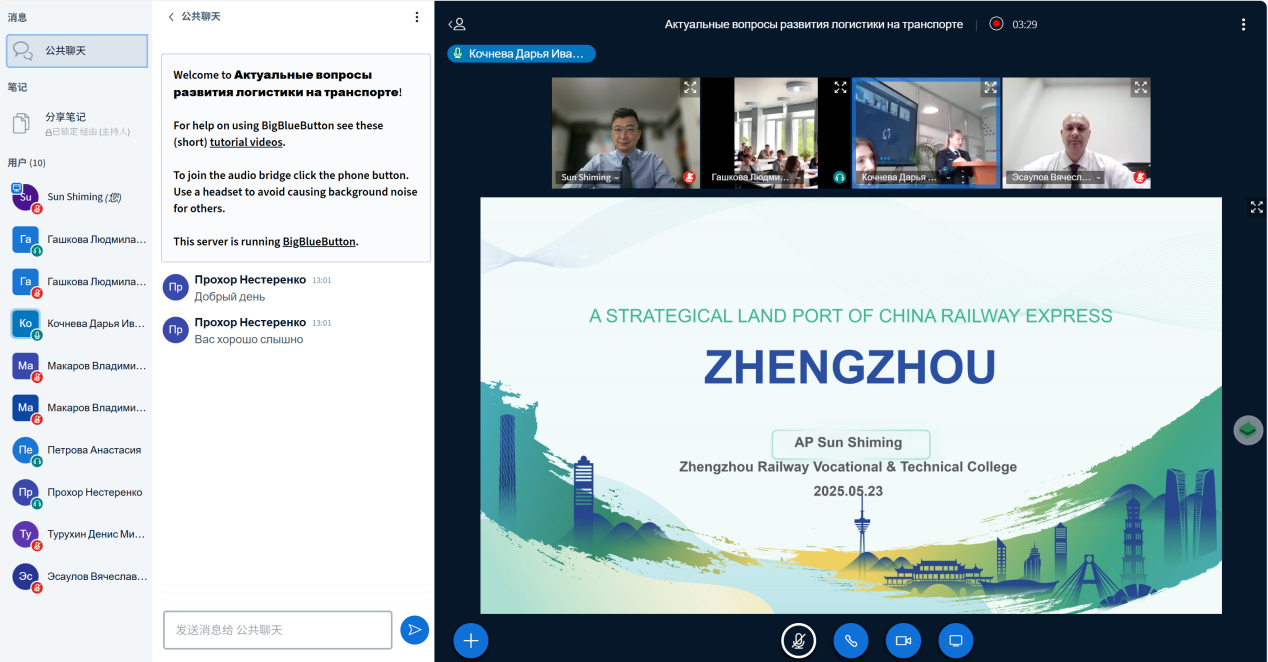1268x662 pixels.
Task: Unmute the microphone in the bottom toolbar
Action: (798, 640)
